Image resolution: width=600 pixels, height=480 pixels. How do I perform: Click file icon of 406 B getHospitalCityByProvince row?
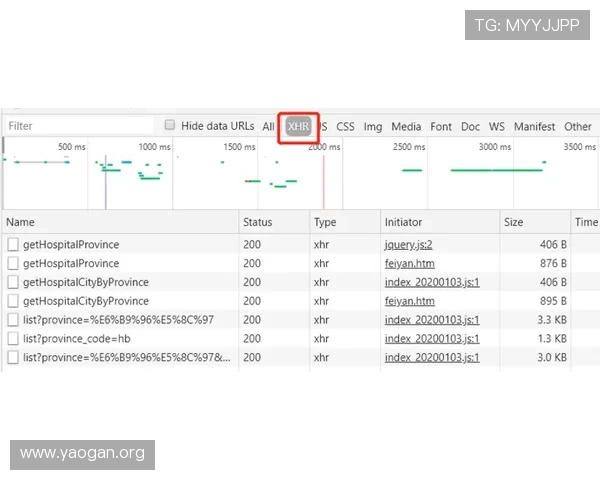13,282
